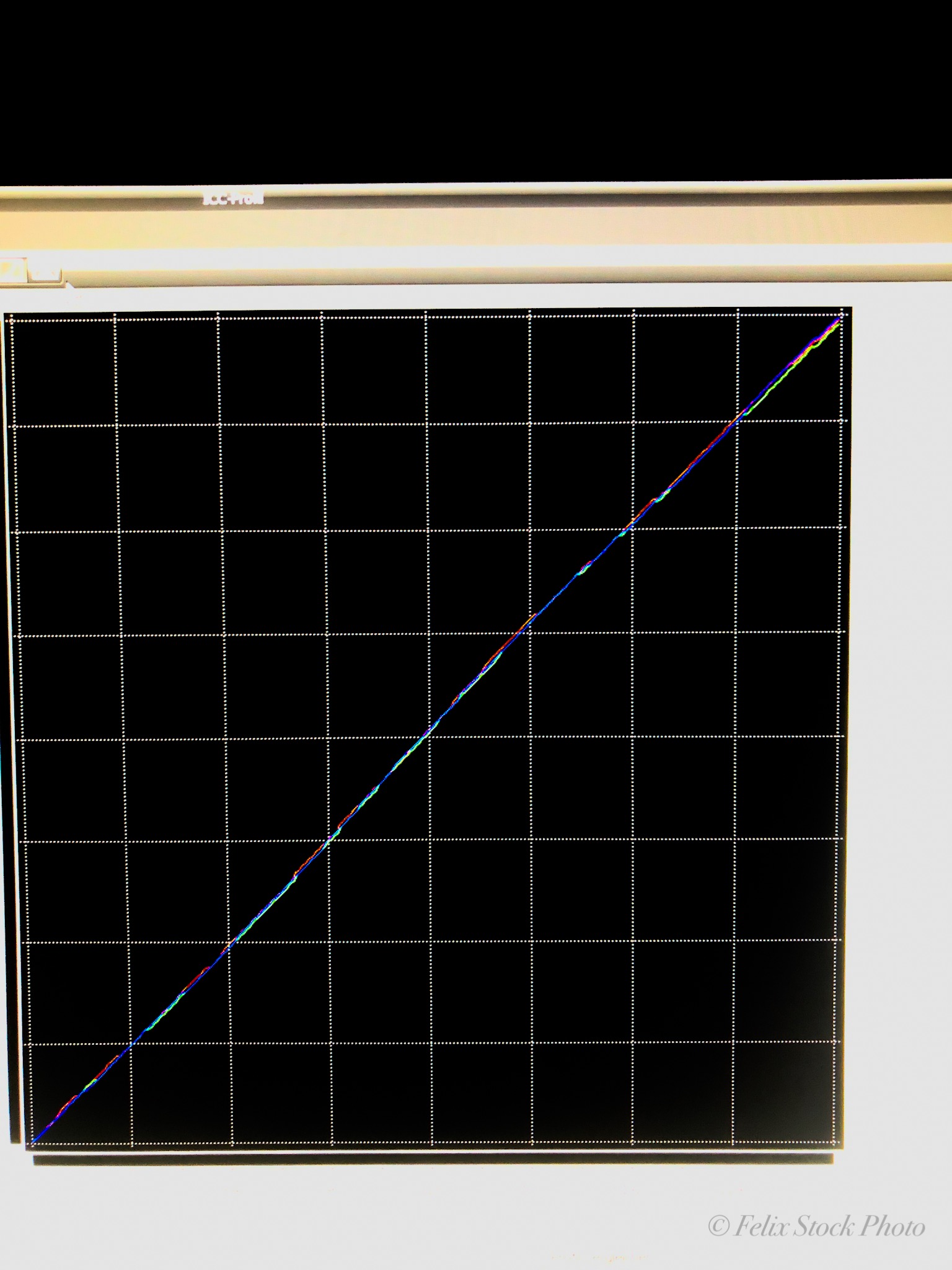Select the leftmost tab above the graph
Screen dimensions: 952x1270
(x=14, y=270)
